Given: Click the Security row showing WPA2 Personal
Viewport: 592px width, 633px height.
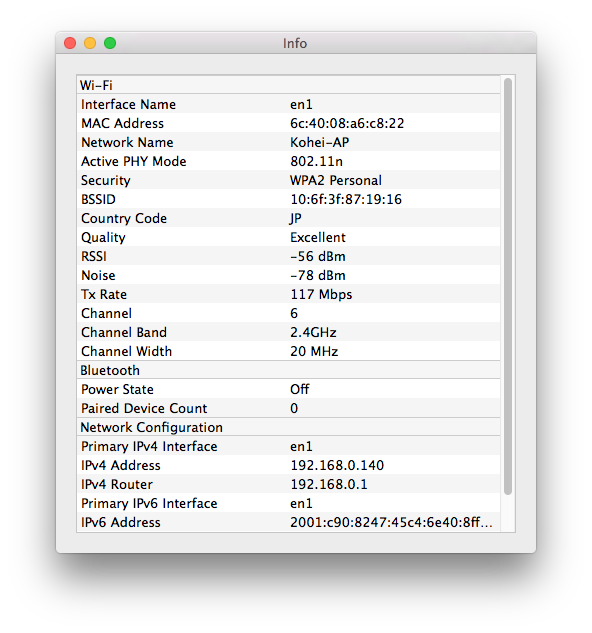Looking at the screenshot, I should tap(288, 180).
